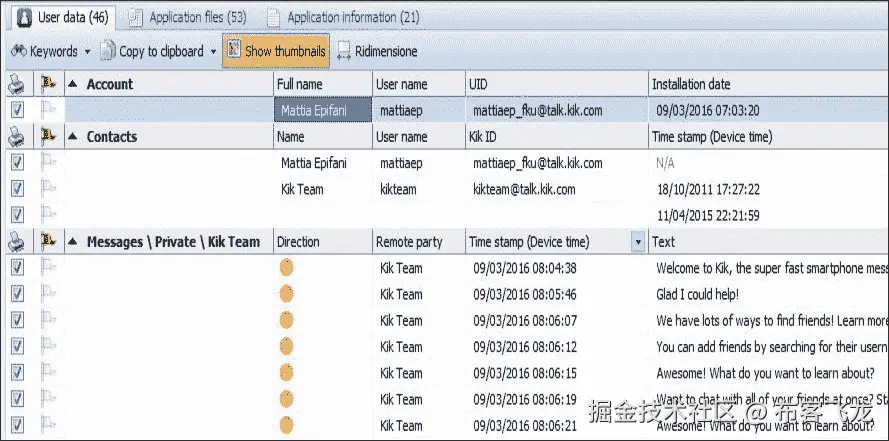889x441 pixels.
Task: Open the Application information (21) tab
Action: [345, 18]
